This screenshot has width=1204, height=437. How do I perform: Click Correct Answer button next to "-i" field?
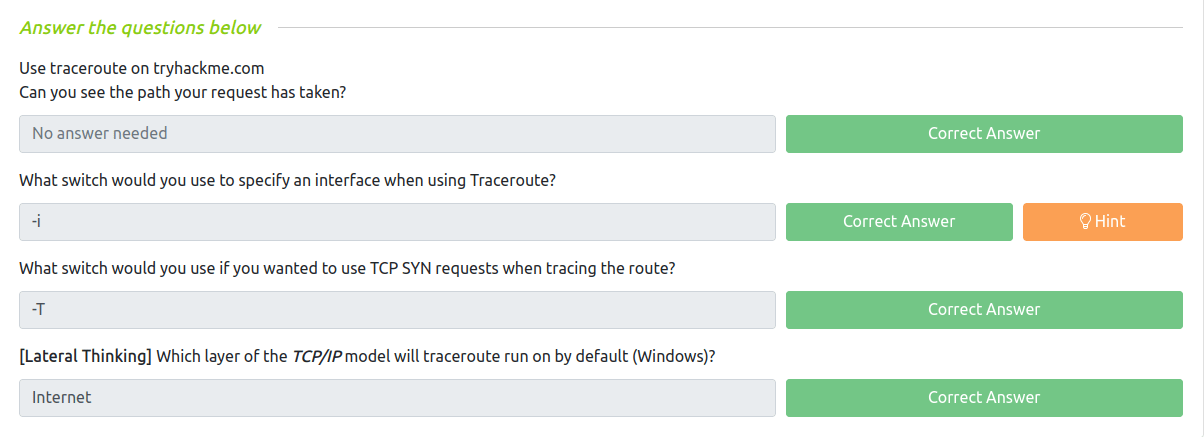pyautogui.click(x=898, y=222)
